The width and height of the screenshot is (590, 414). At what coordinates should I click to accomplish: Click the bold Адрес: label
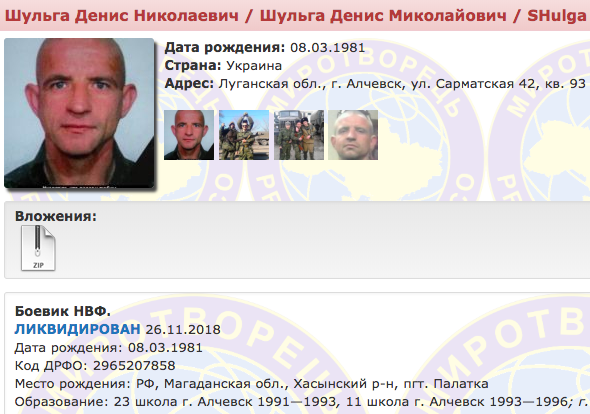189,84
